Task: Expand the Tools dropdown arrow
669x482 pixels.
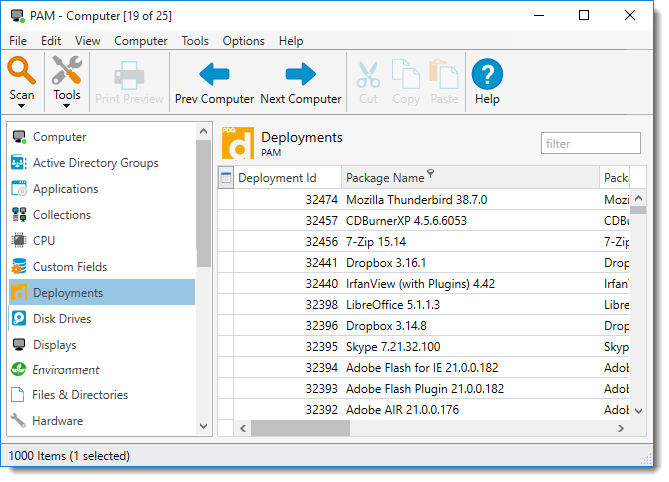Action: [x=66, y=106]
